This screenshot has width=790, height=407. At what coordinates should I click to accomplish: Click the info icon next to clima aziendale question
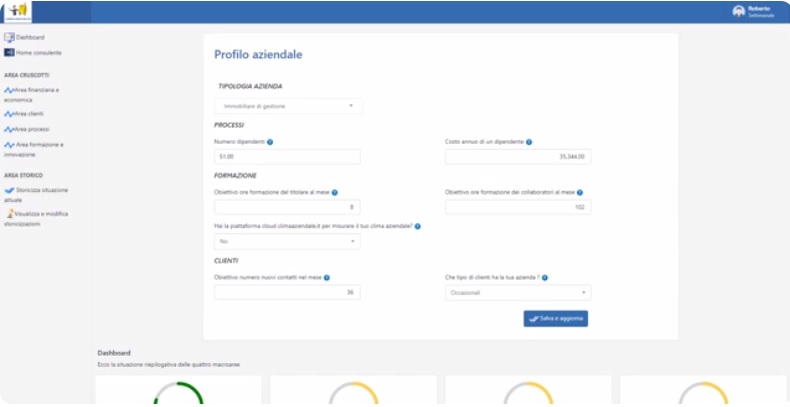coord(417,226)
